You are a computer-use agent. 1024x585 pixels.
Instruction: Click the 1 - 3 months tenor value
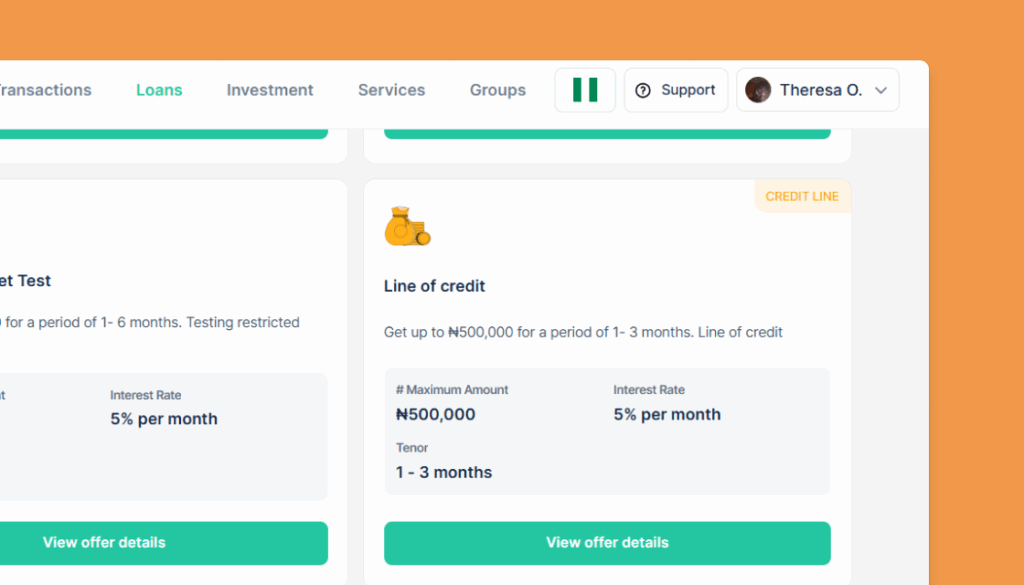tap(444, 473)
